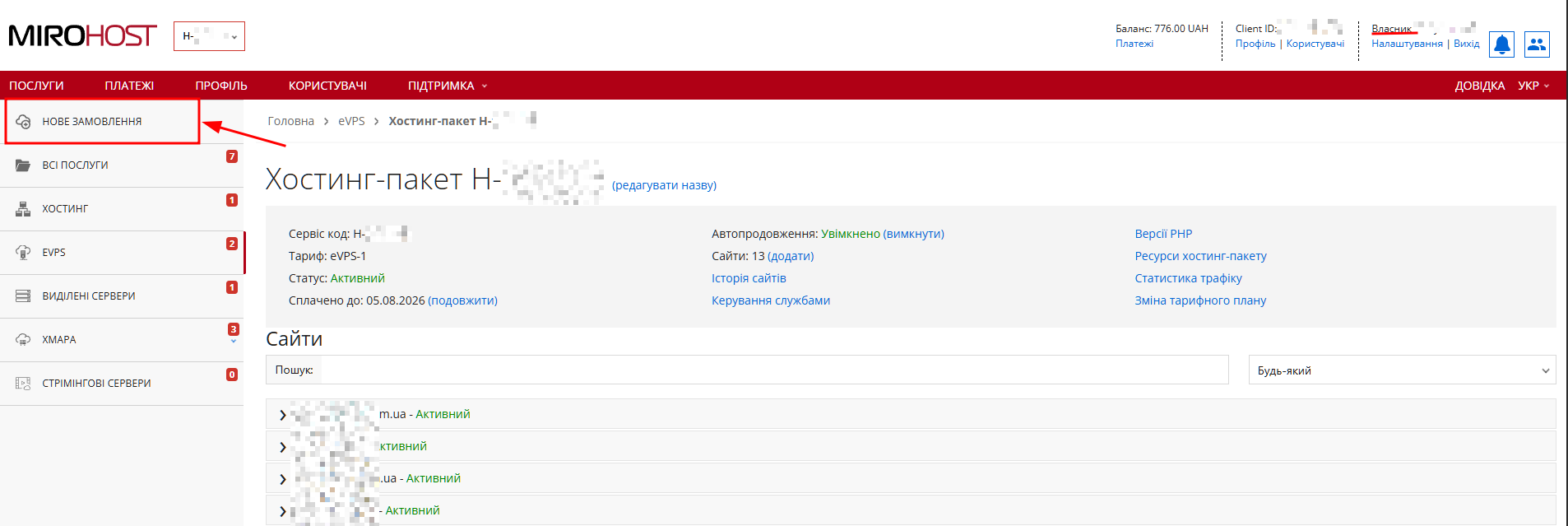Open the Підтримка menu
Screen dimensions: 1568x526
447,86
